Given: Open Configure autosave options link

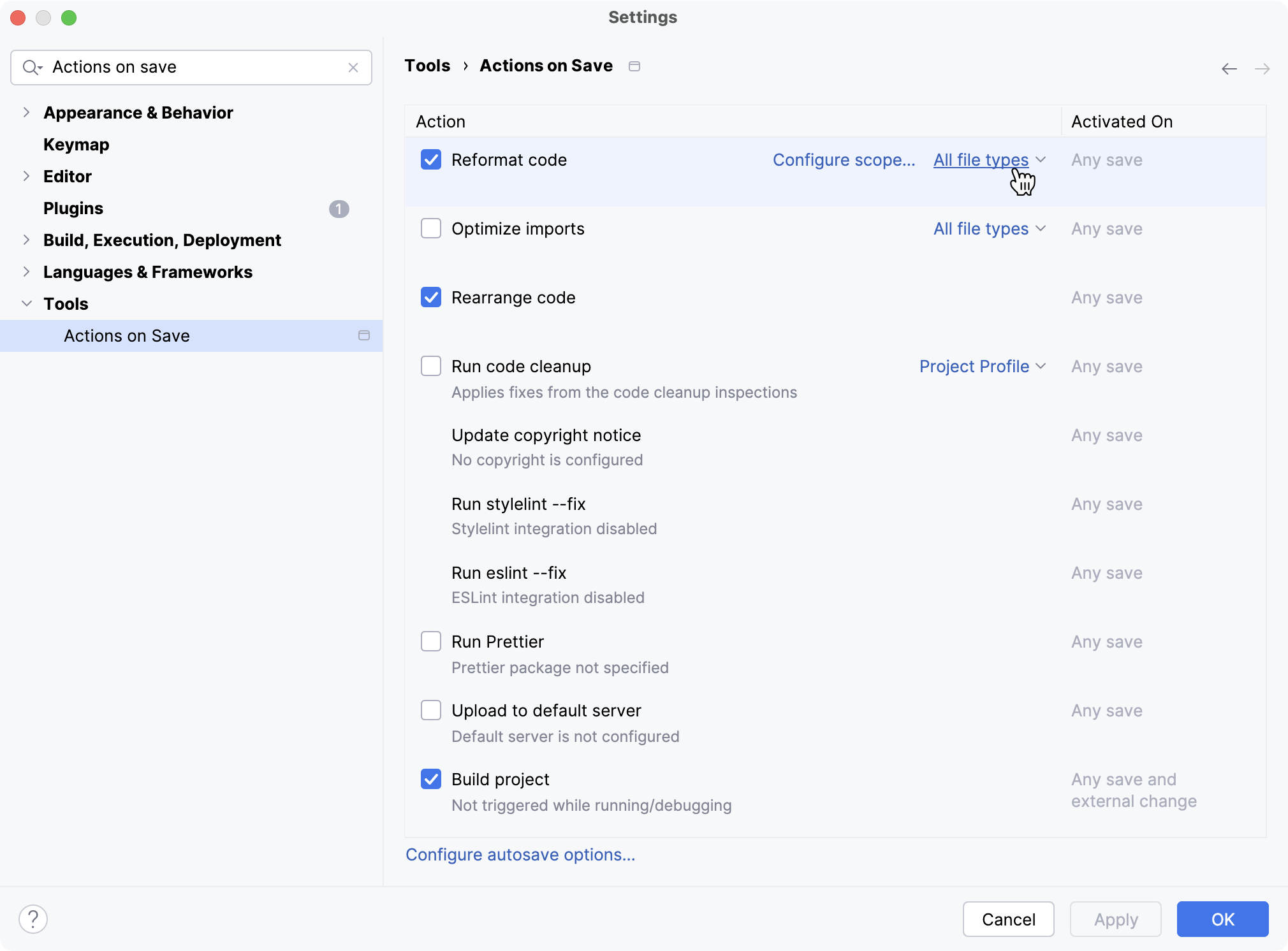Looking at the screenshot, I should pos(520,854).
